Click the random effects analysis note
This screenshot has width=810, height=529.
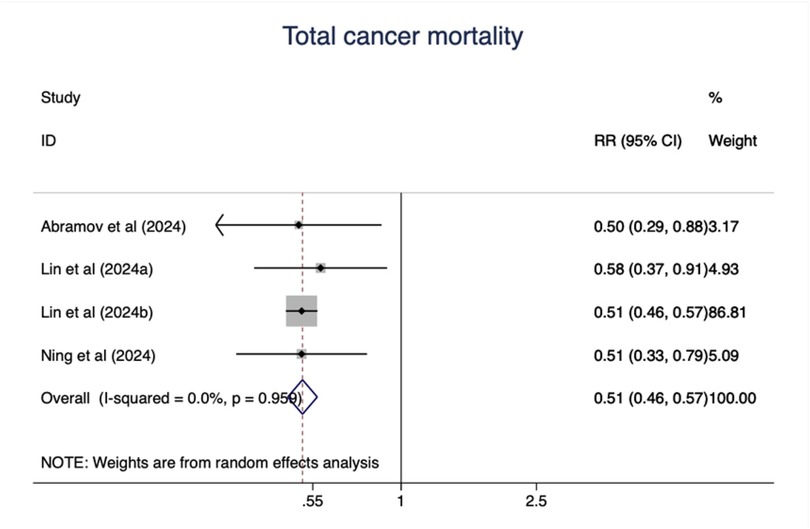[209, 462]
